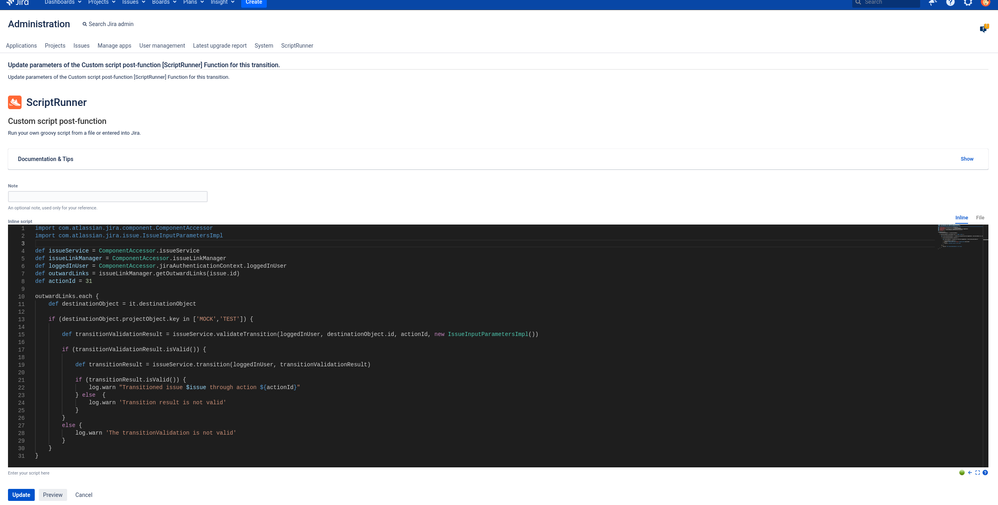Viewport: 998px width, 505px height.
Task: Switch to the Inline script tab
Action: (962, 218)
